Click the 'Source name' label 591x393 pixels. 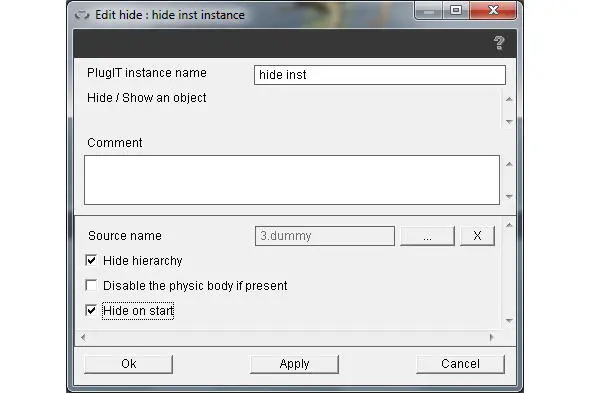pyautogui.click(x=125, y=236)
